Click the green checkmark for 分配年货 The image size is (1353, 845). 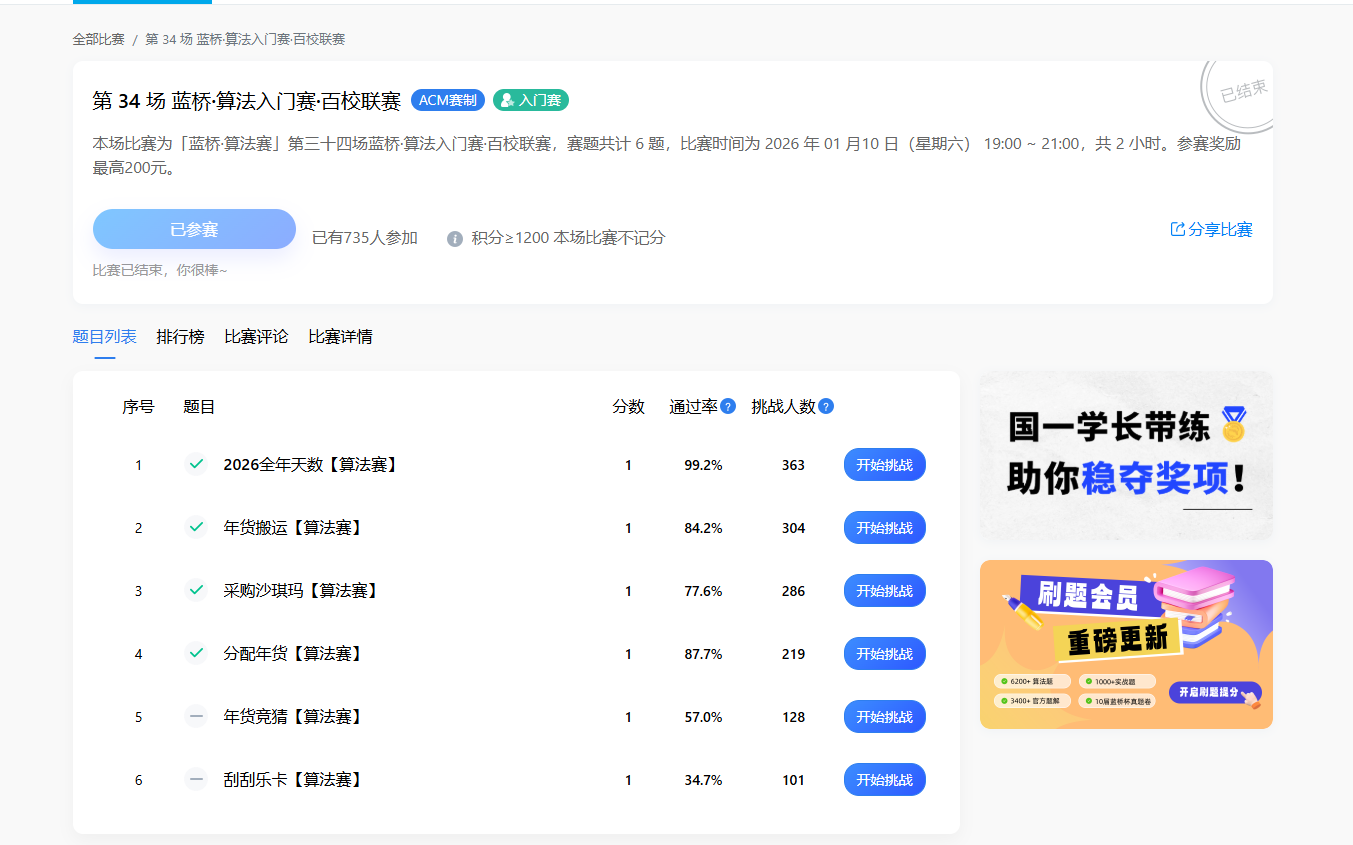click(196, 654)
